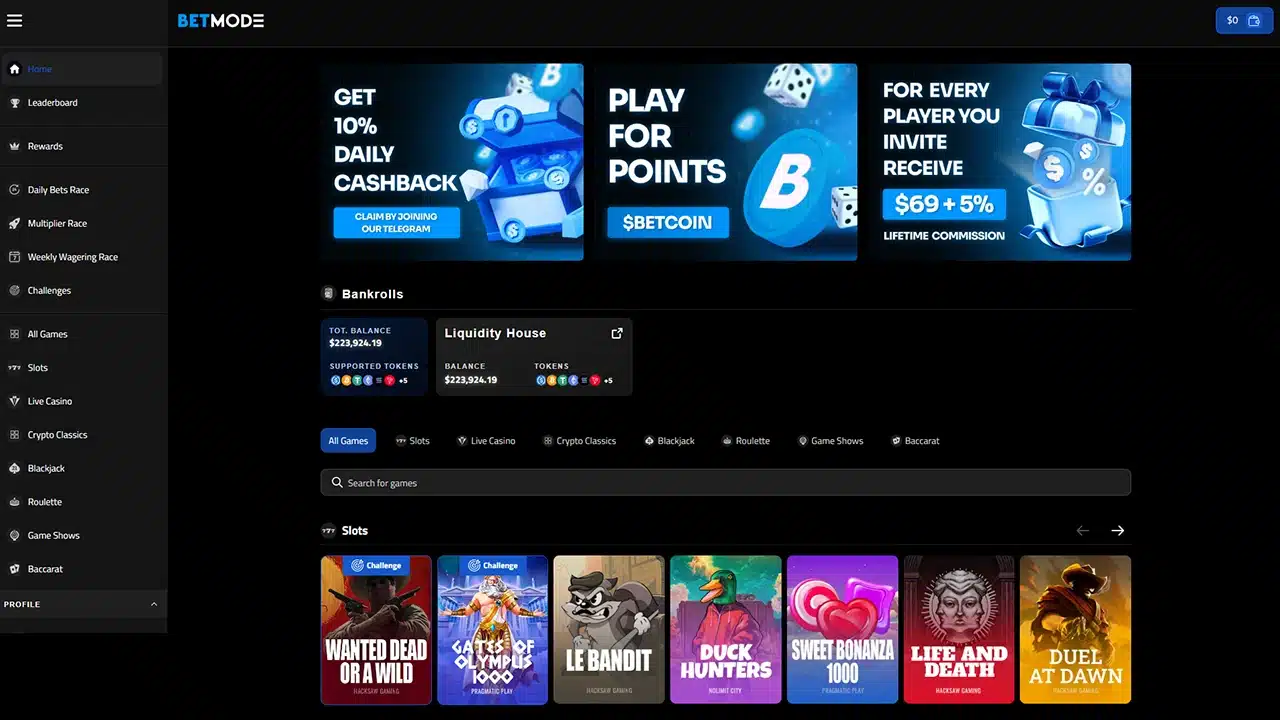
Task: Click Challenge badge on Wanted Dead card
Action: pyautogui.click(x=376, y=565)
